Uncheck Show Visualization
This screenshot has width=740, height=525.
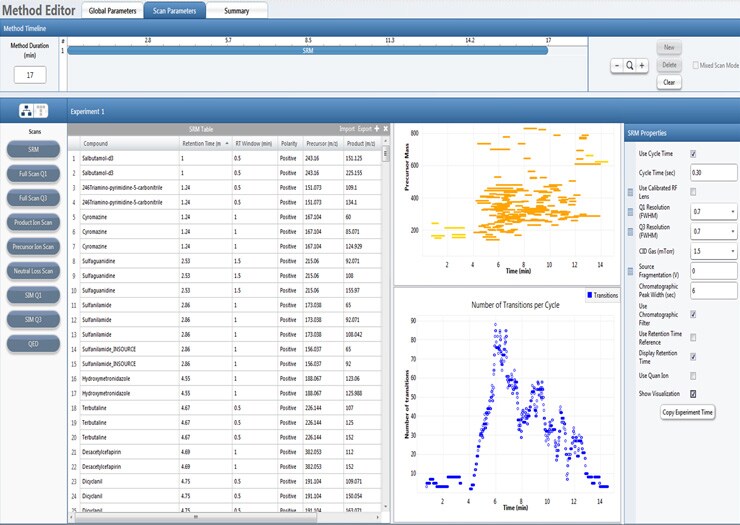click(693, 394)
